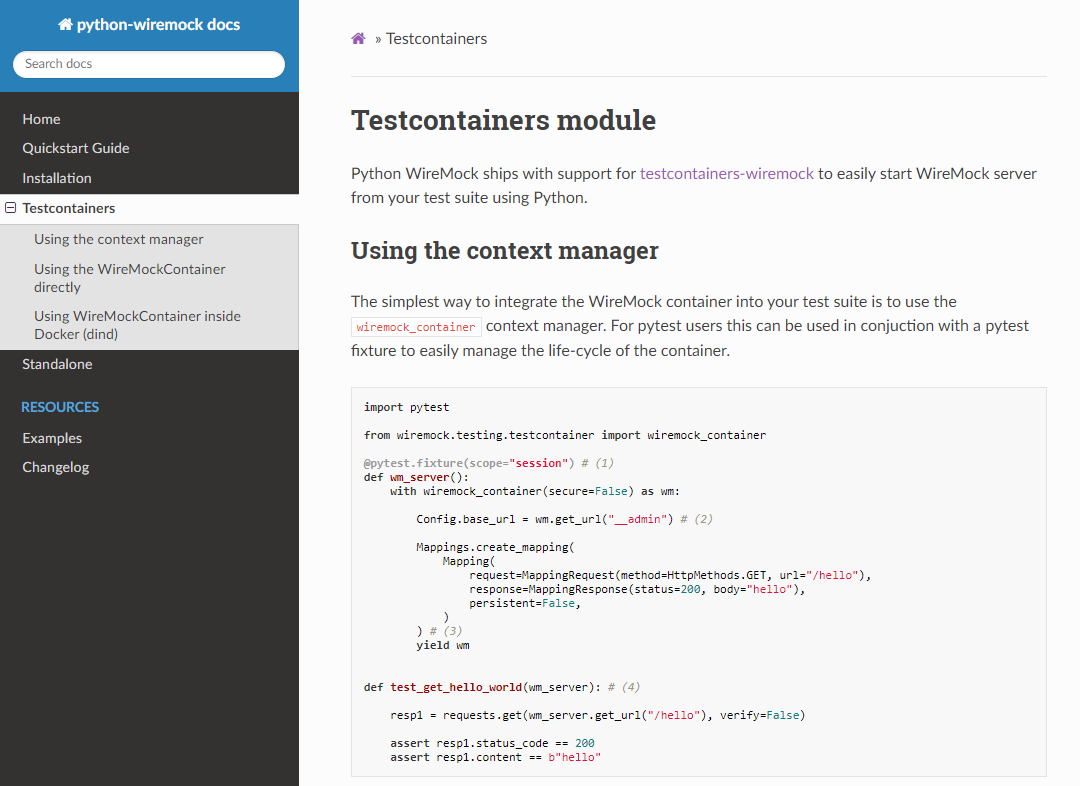Viewport: 1080px width, 786px height.
Task: Click the 'assert resp1.content' line
Action: (x=495, y=757)
